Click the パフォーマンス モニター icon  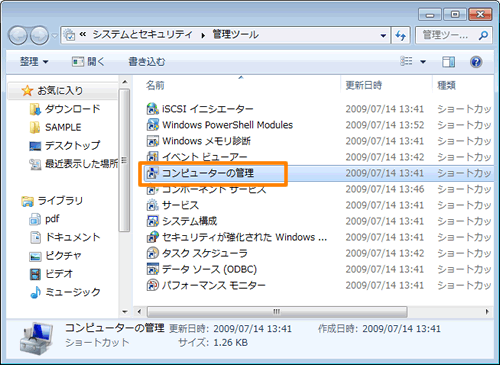[152, 285]
